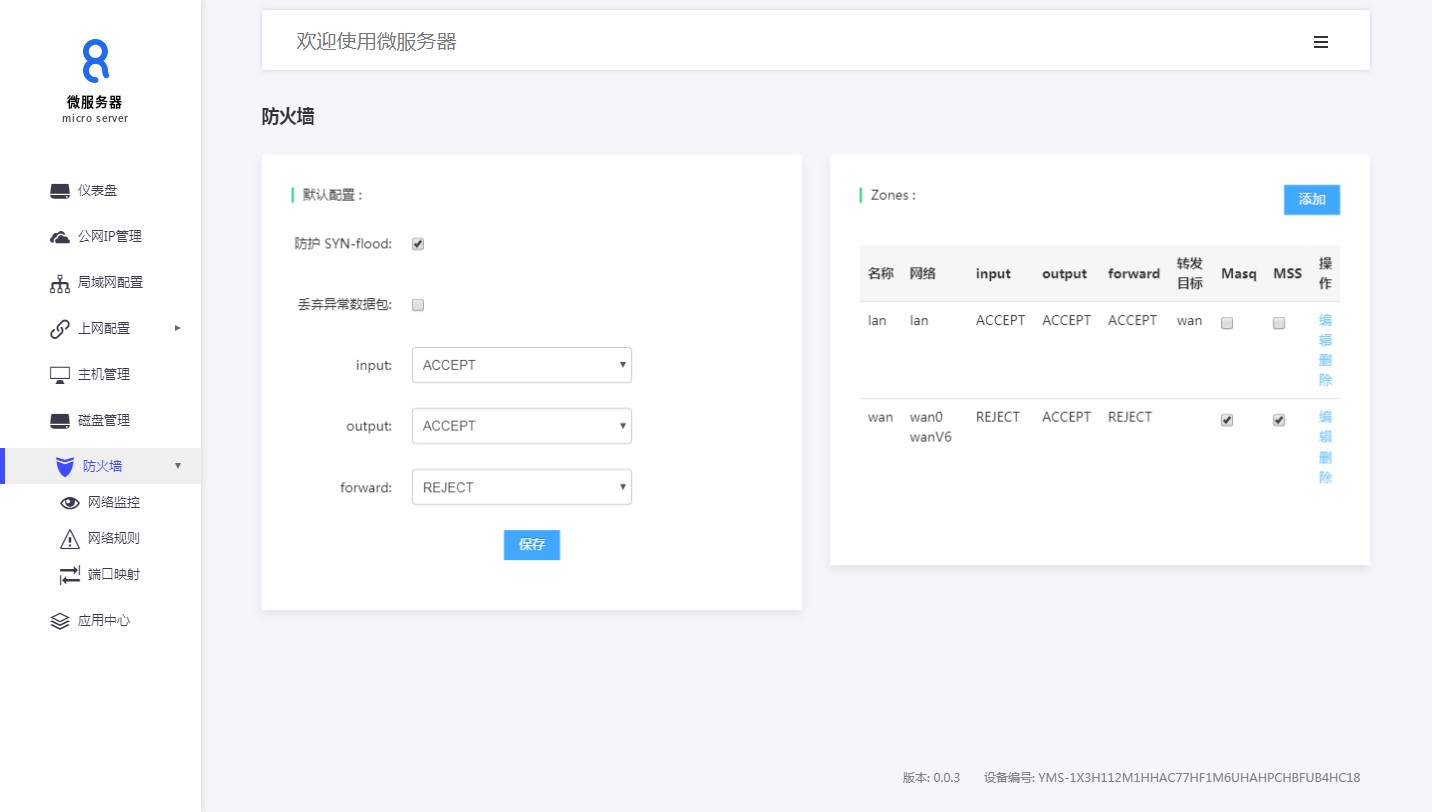
Task: Click 编辑 link for the lan zone
Action: pyautogui.click(x=1325, y=330)
